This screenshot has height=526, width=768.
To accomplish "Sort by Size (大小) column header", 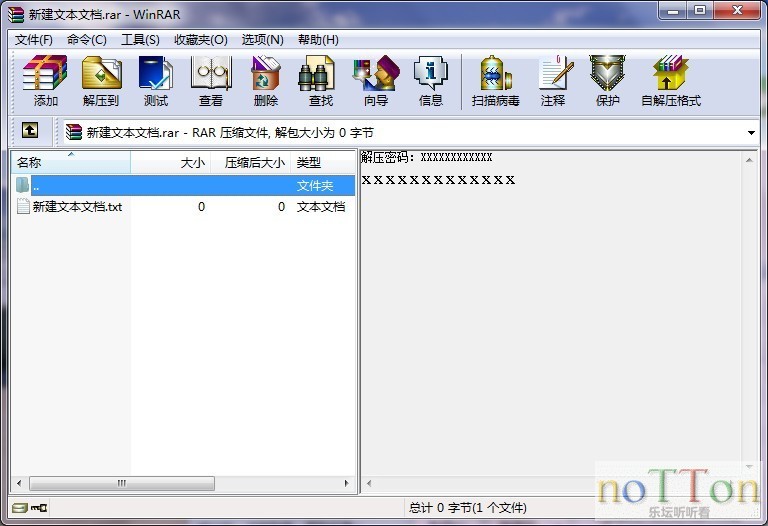I will pos(170,163).
